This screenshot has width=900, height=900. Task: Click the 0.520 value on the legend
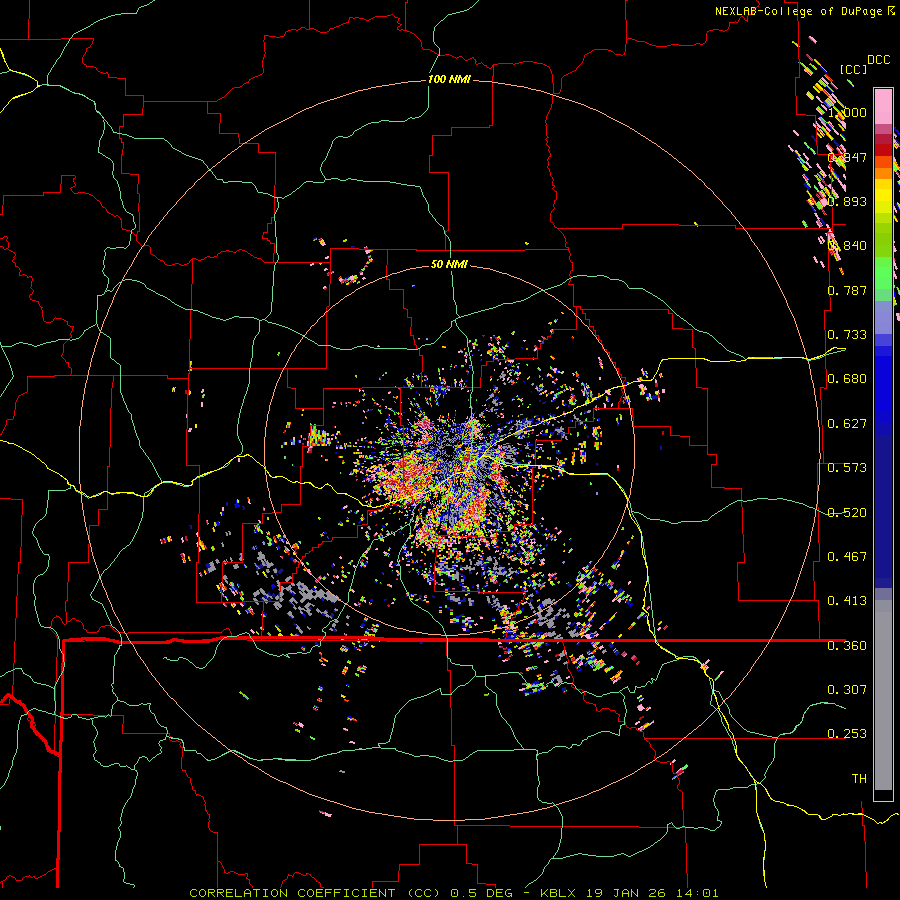click(x=847, y=513)
